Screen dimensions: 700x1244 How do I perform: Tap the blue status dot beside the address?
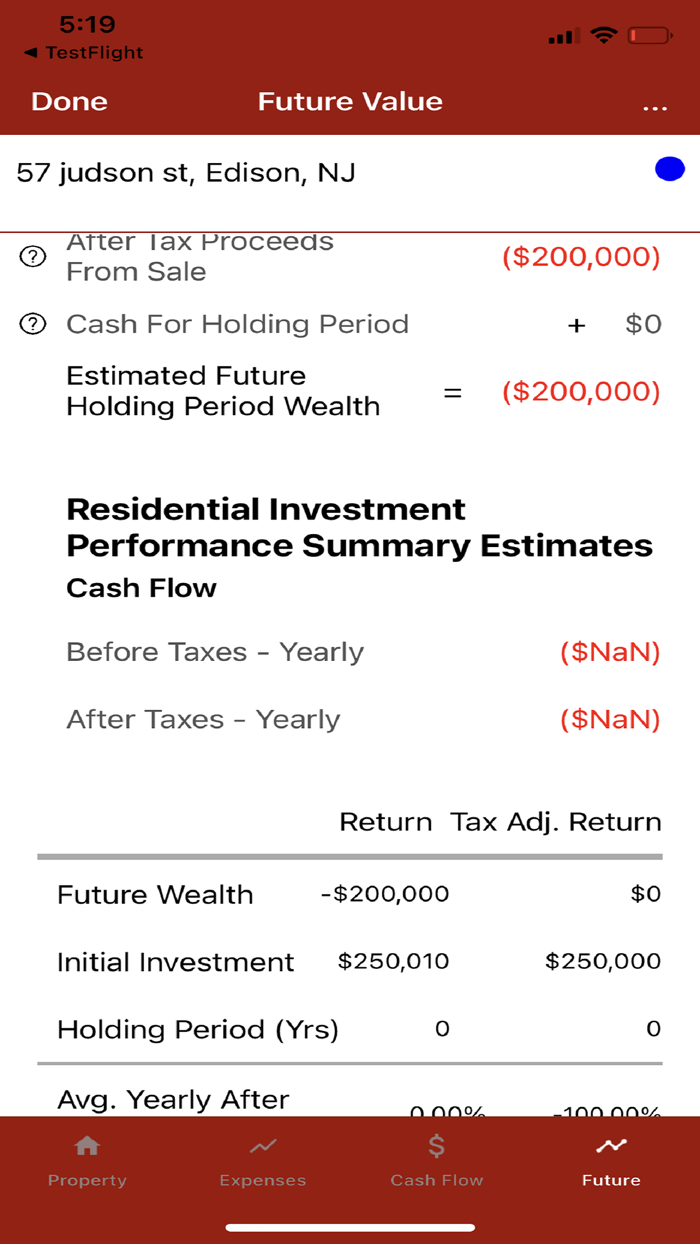click(668, 169)
